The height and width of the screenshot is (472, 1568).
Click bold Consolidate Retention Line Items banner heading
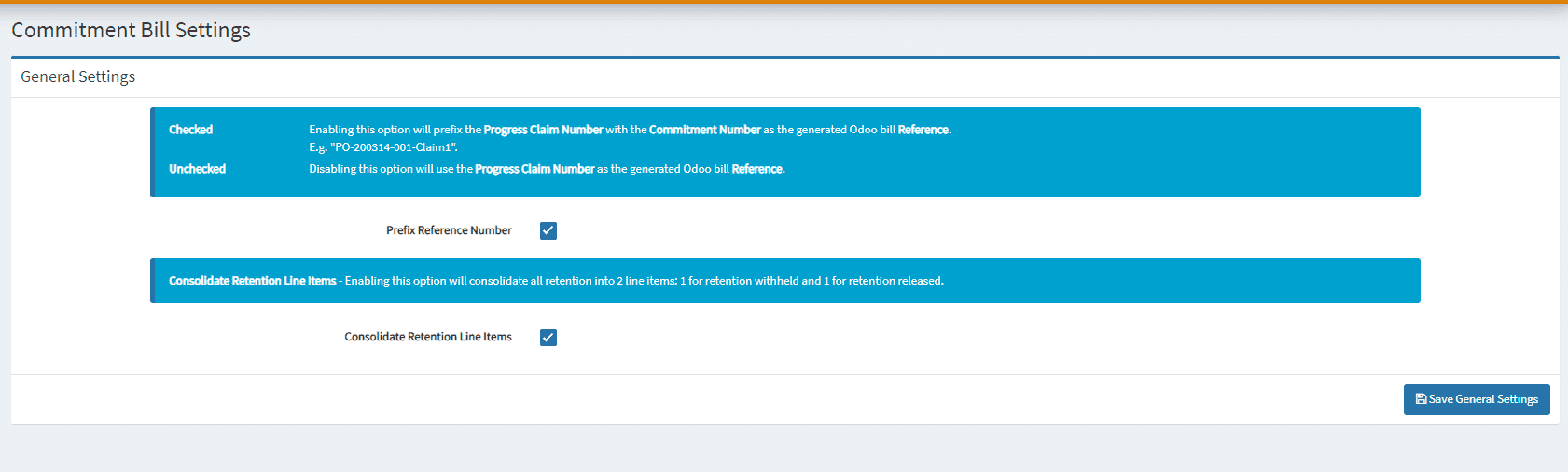(x=252, y=281)
